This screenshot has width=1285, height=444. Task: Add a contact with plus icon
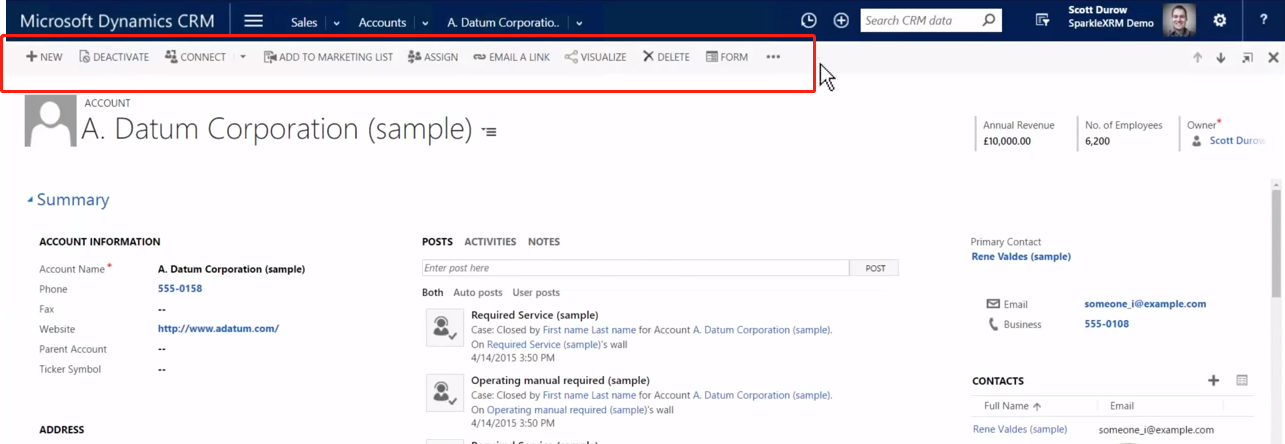tap(1214, 380)
